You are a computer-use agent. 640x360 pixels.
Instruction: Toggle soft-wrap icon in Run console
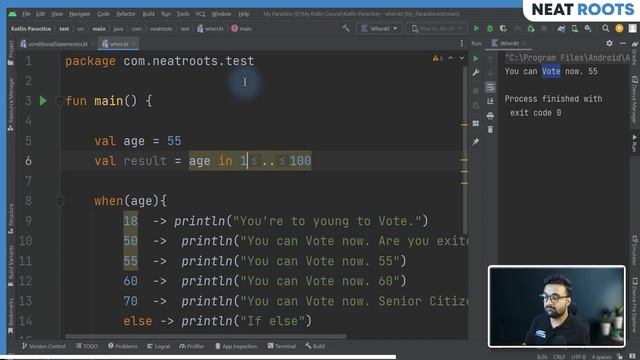[490, 87]
